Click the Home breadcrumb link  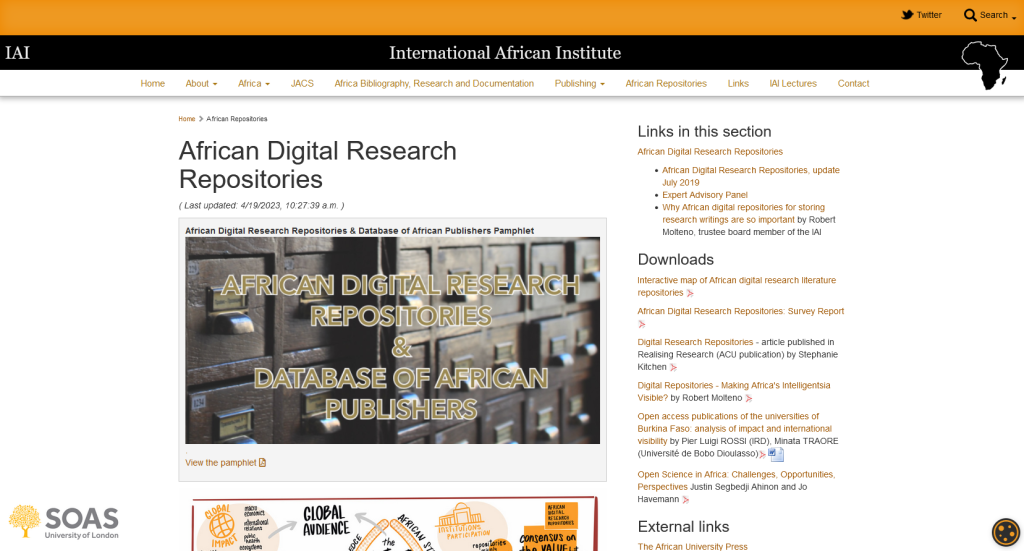(187, 119)
